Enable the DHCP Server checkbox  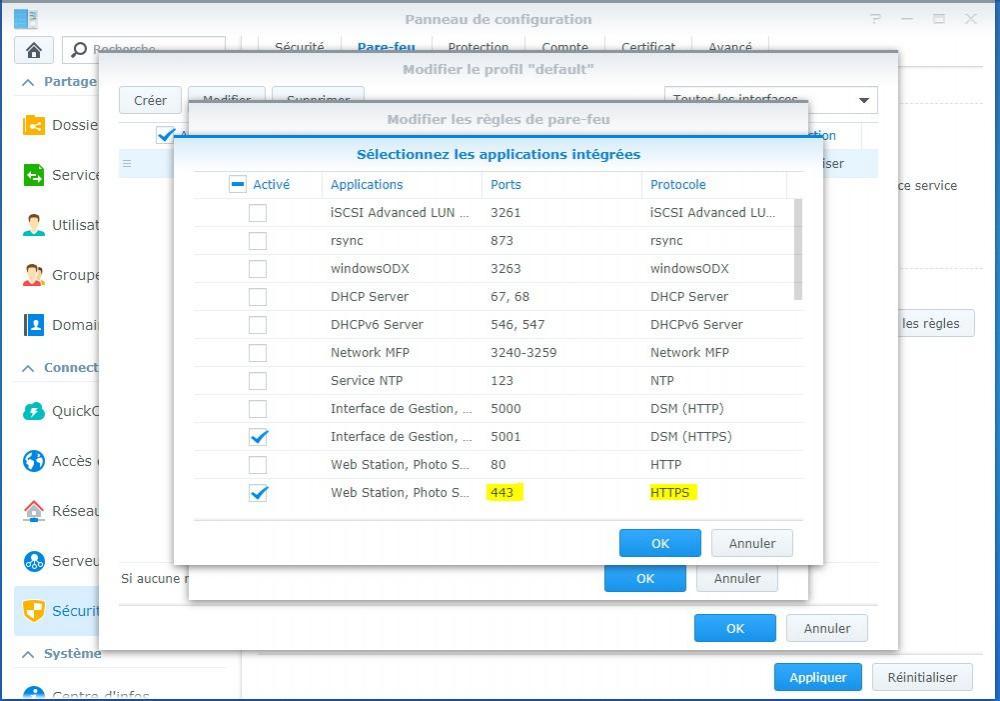[x=258, y=297]
